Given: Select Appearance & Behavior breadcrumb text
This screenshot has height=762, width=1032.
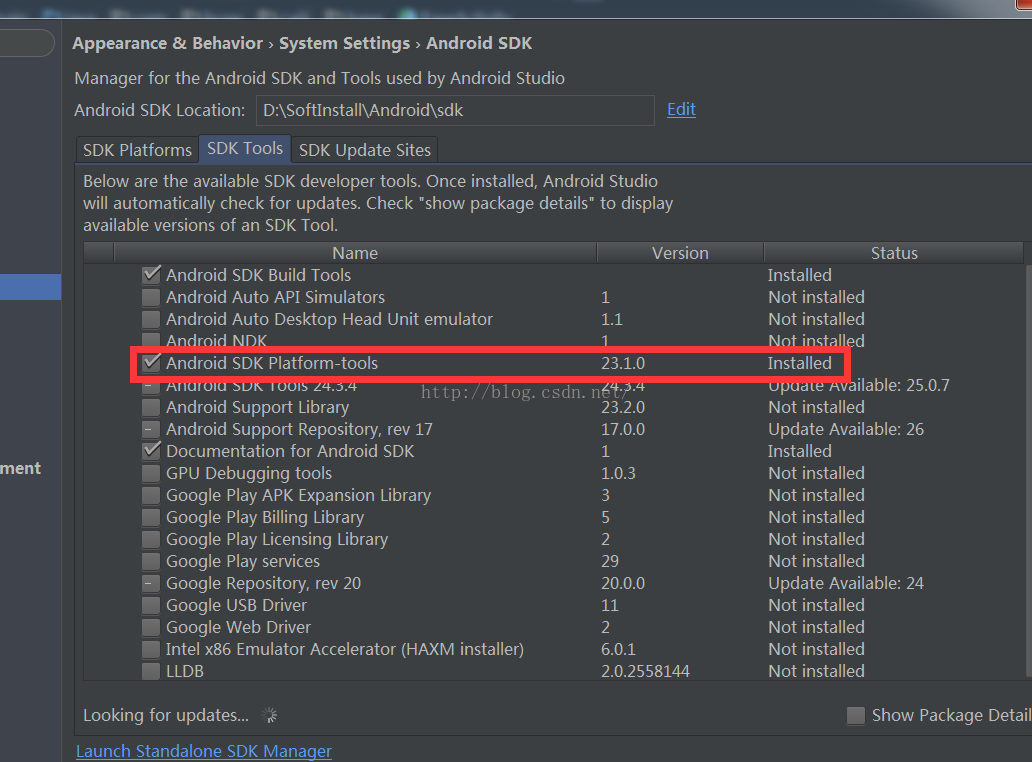Looking at the screenshot, I should pyautogui.click(x=168, y=43).
